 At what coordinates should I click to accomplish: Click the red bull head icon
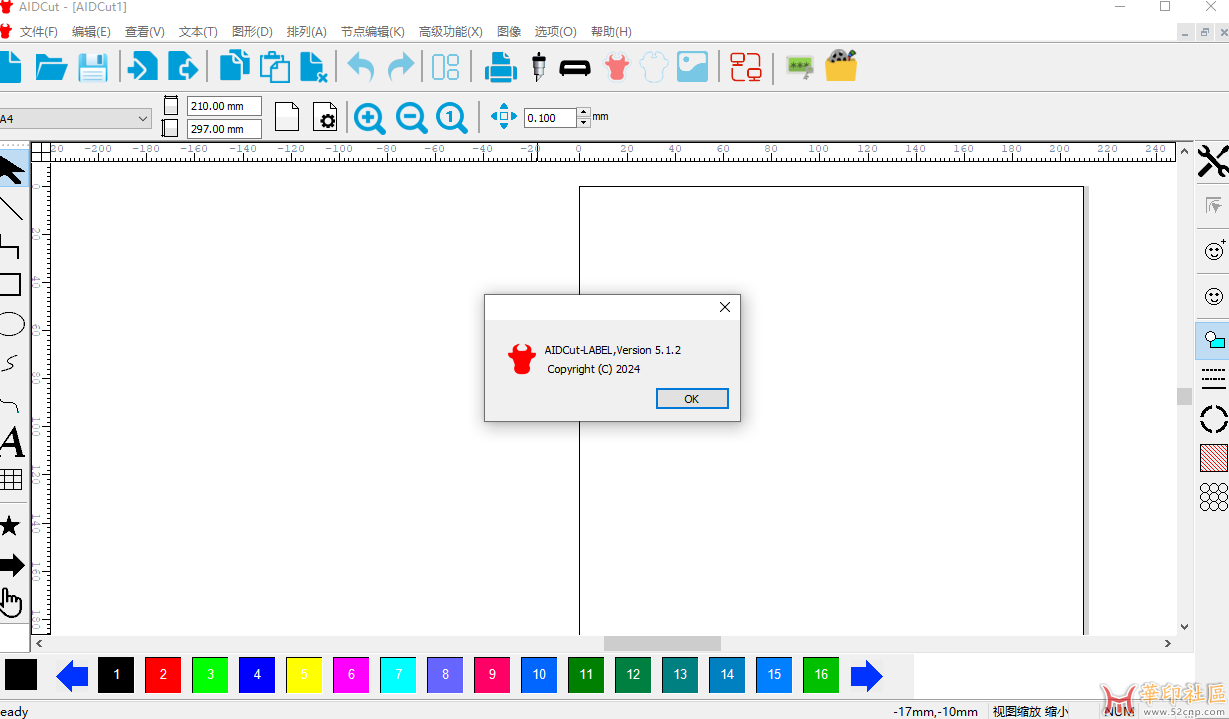click(616, 67)
